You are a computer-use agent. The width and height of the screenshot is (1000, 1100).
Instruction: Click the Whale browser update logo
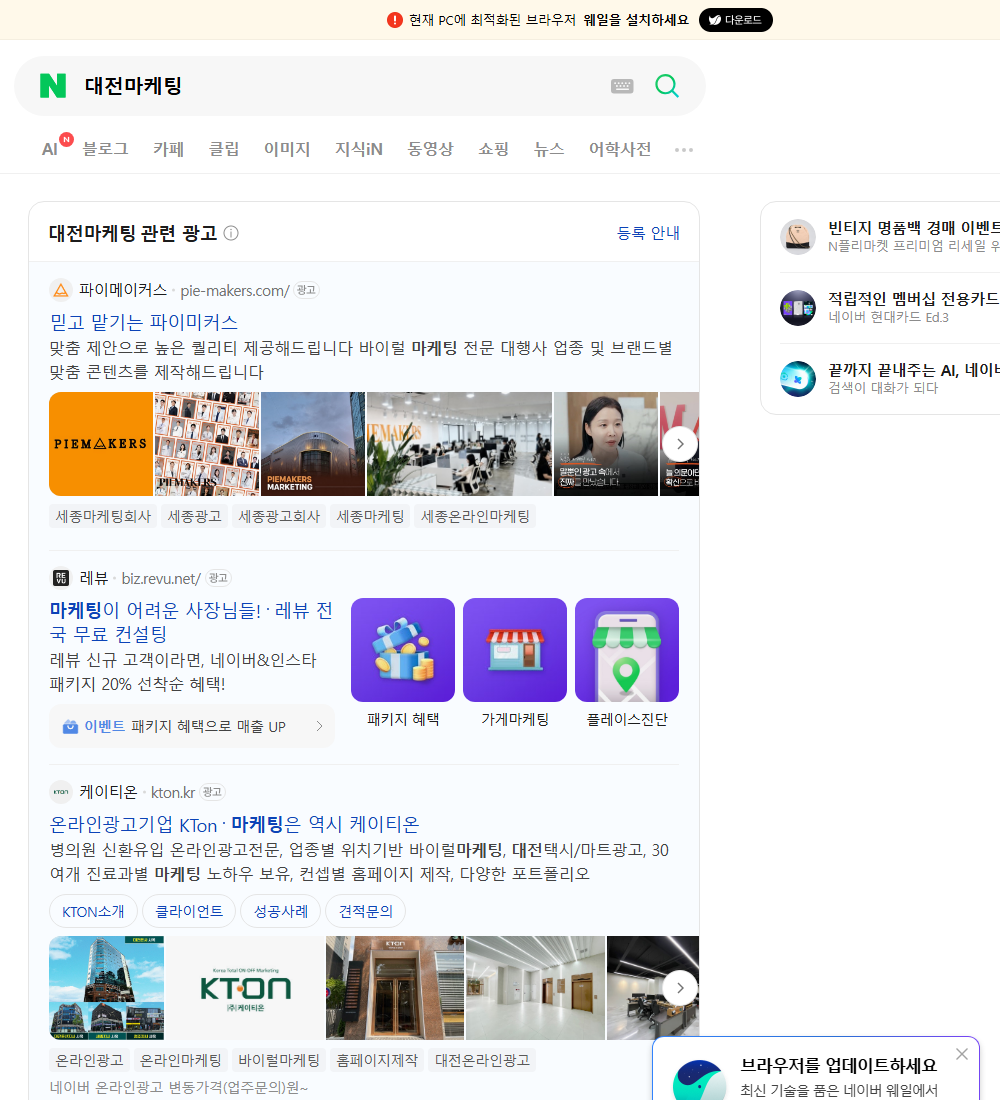[x=699, y=1080]
